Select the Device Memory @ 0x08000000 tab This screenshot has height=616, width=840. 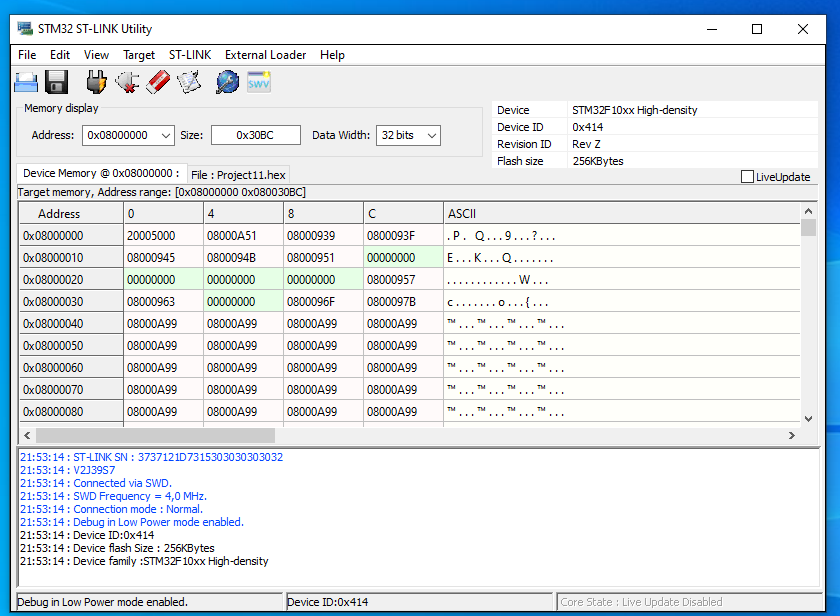[101, 174]
